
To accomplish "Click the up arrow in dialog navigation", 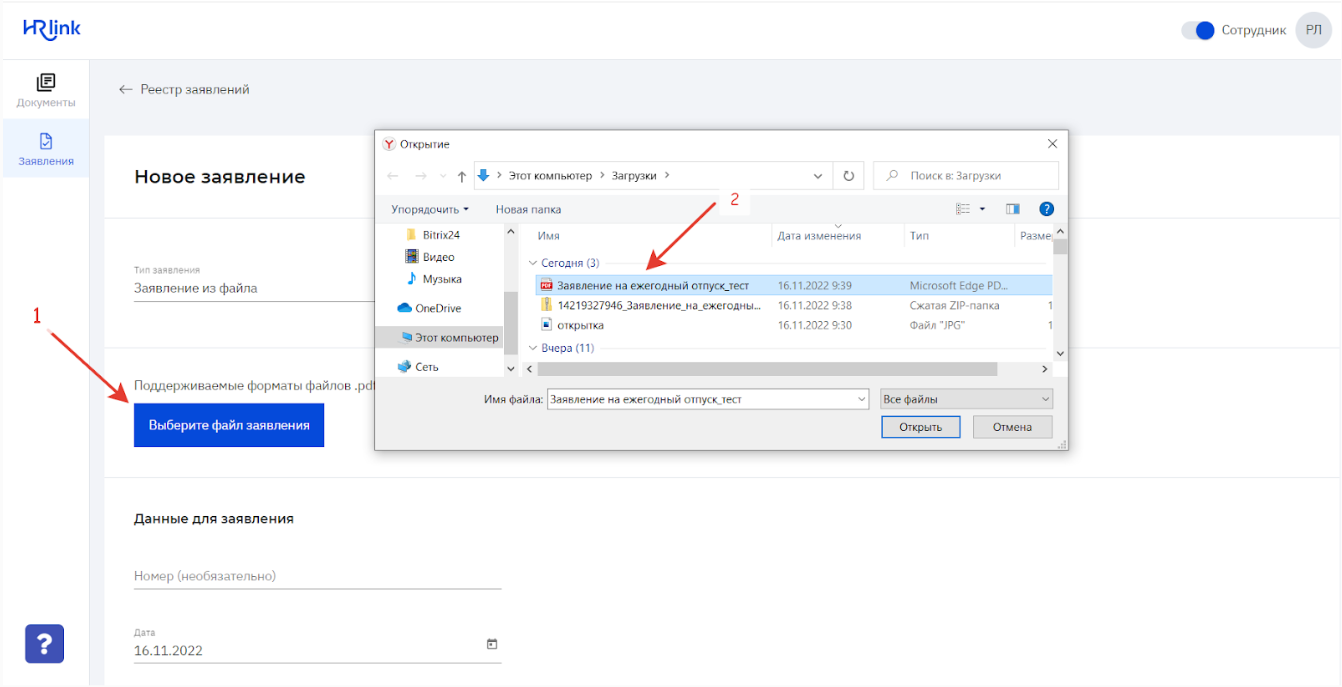I will tap(461, 176).
